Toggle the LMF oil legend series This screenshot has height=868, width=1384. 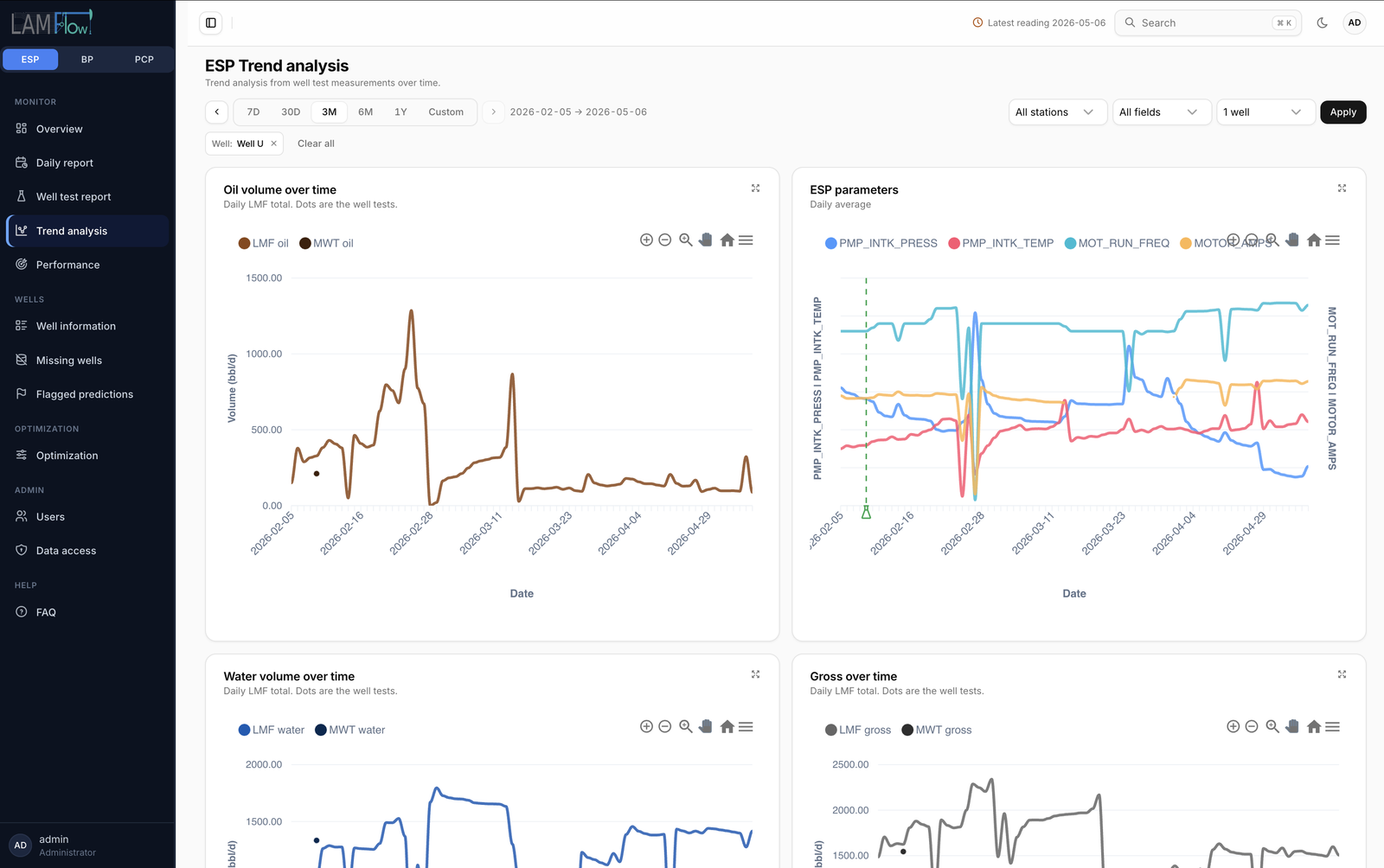(x=264, y=244)
